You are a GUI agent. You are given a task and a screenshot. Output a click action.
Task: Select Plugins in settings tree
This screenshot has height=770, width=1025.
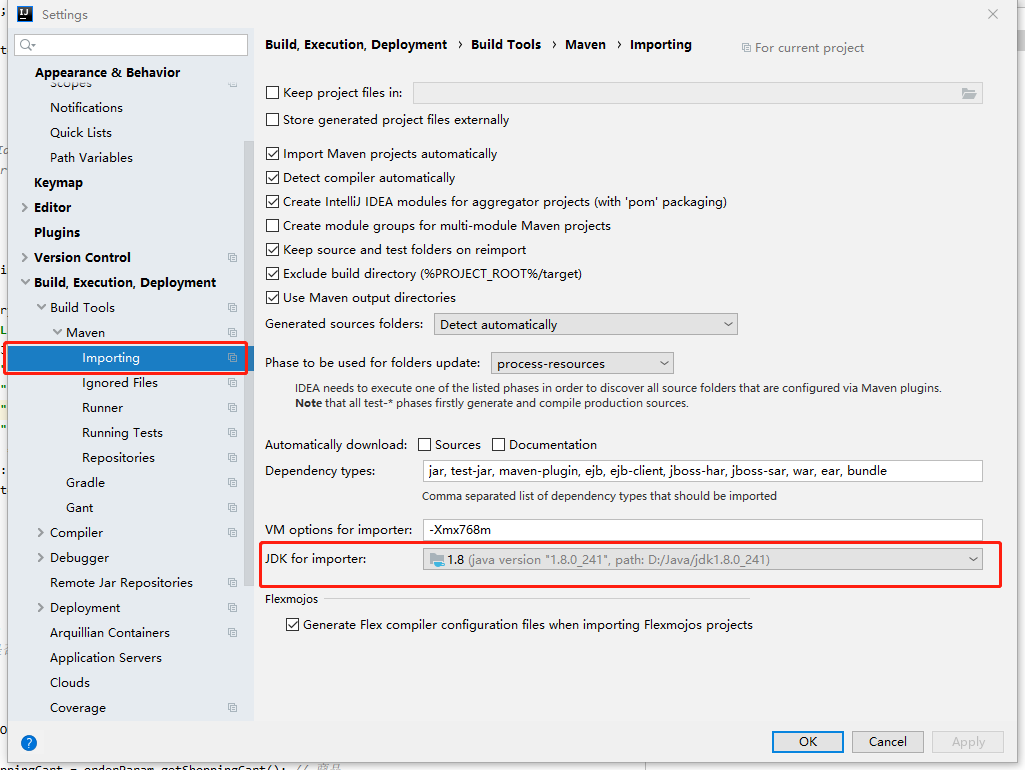(x=57, y=233)
